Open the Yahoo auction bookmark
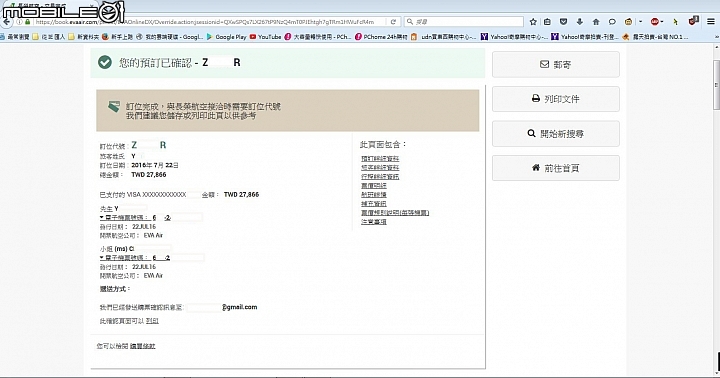The width and height of the screenshot is (720, 378). [585, 37]
